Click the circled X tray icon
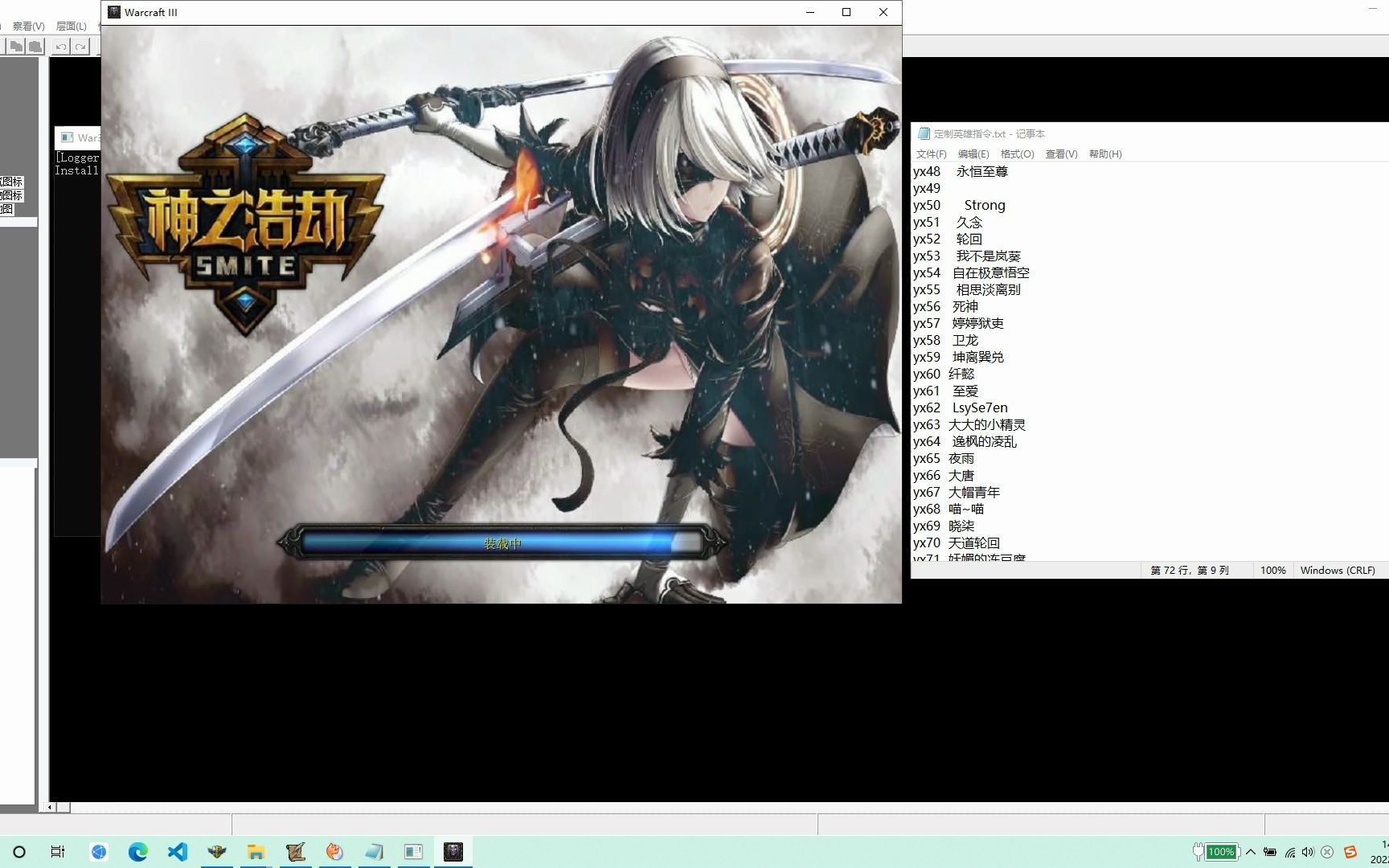Image resolution: width=1389 pixels, height=868 pixels. 1327,852
